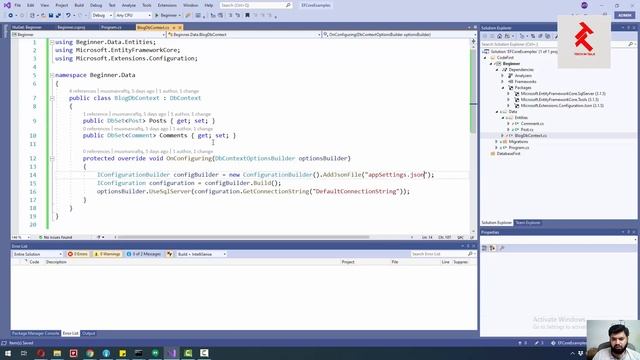Open the Build + IntelliSense dropdown

pos(202,254)
